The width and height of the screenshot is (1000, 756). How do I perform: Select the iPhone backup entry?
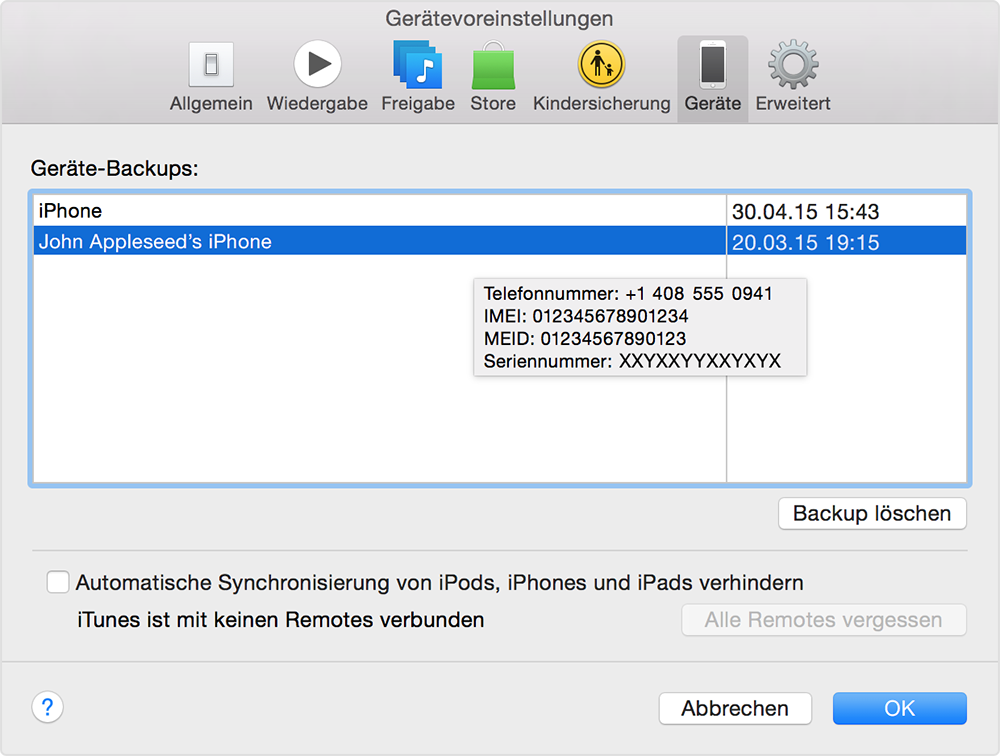tap(300, 210)
